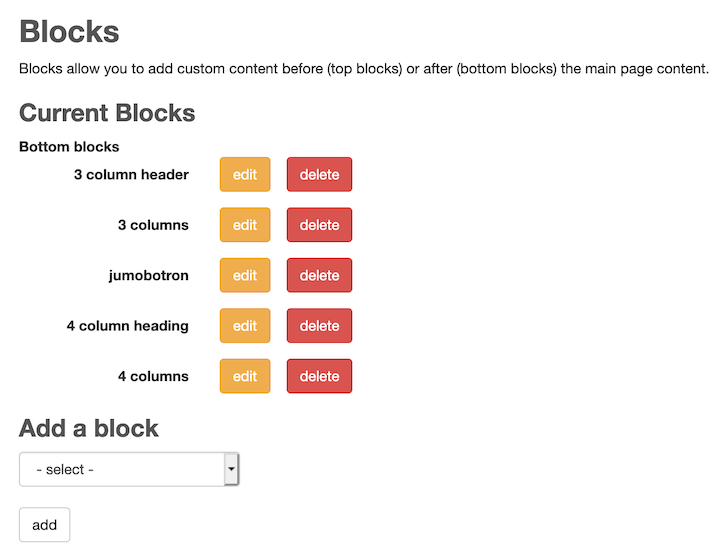
Task: Click the 3 columns block label
Action: click(x=153, y=225)
